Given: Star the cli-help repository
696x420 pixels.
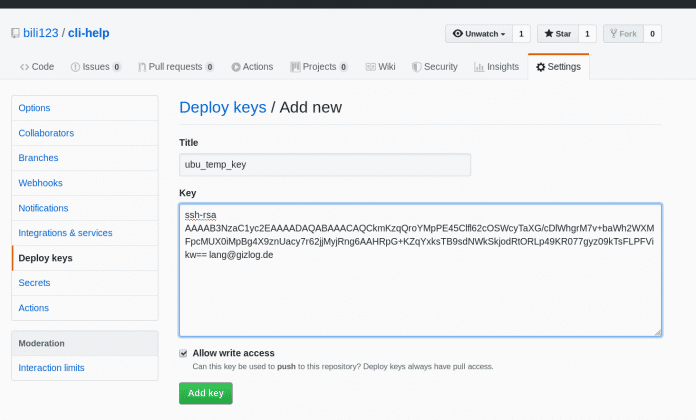Looking at the screenshot, I should point(557,34).
